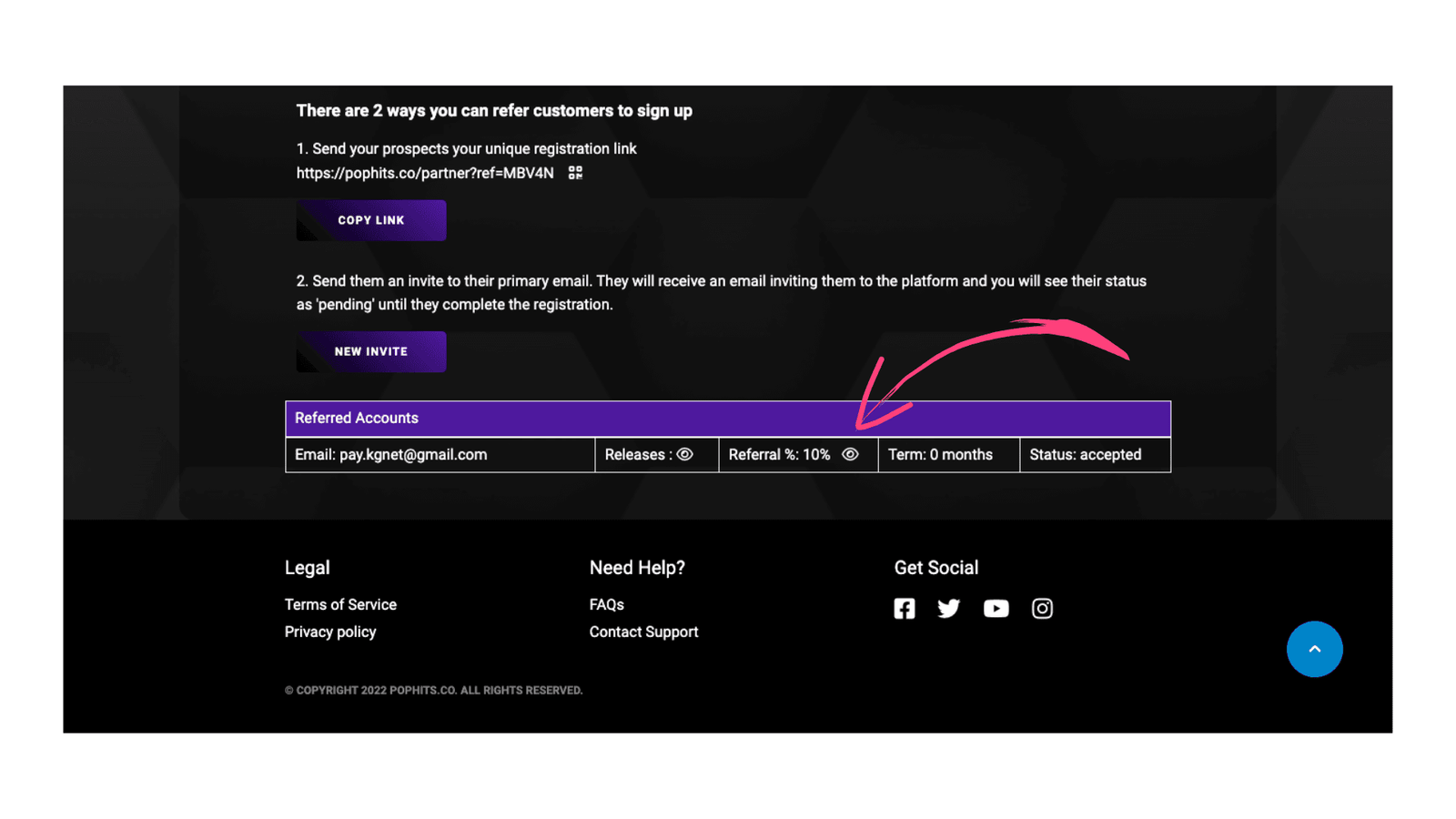This screenshot has width=1456, height=819.
Task: Open the Twitter social icon
Action: pos(948,608)
